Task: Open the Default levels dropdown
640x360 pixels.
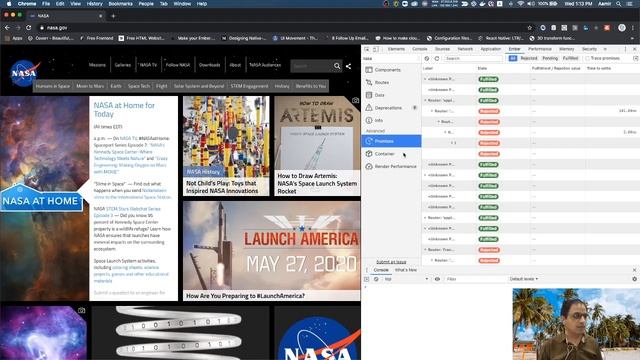Action: point(524,279)
